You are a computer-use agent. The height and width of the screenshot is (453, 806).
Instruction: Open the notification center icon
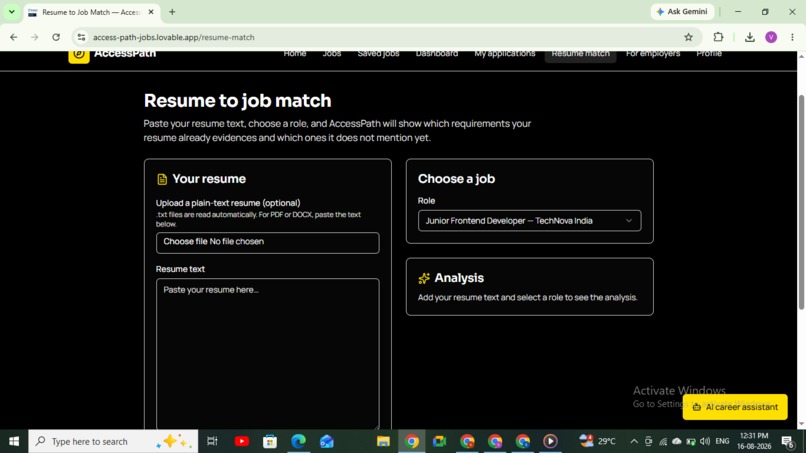coord(788,441)
